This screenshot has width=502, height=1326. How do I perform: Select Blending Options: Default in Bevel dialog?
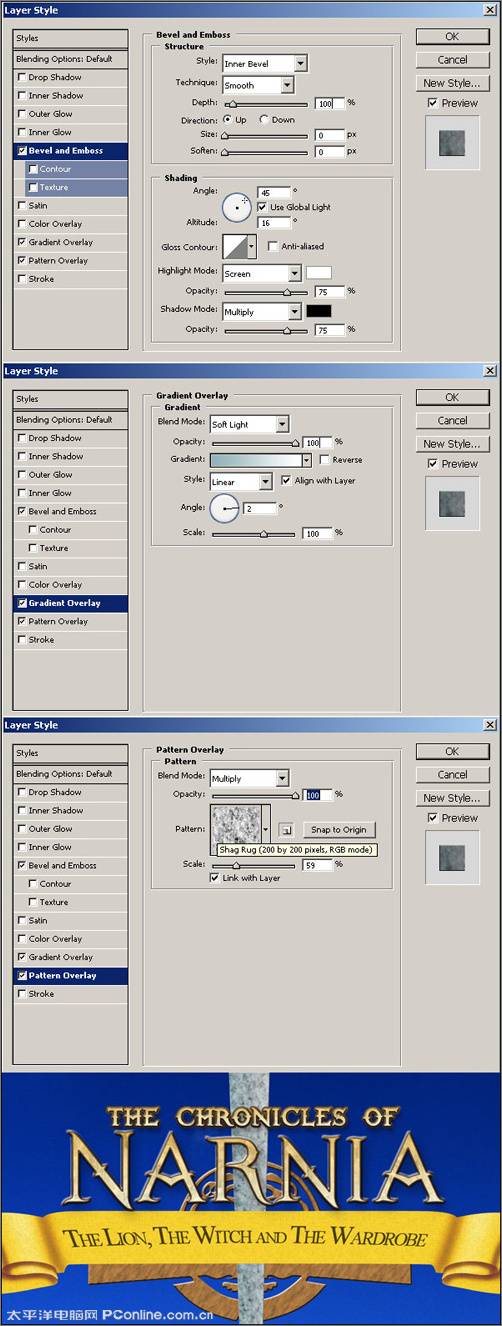click(72, 59)
